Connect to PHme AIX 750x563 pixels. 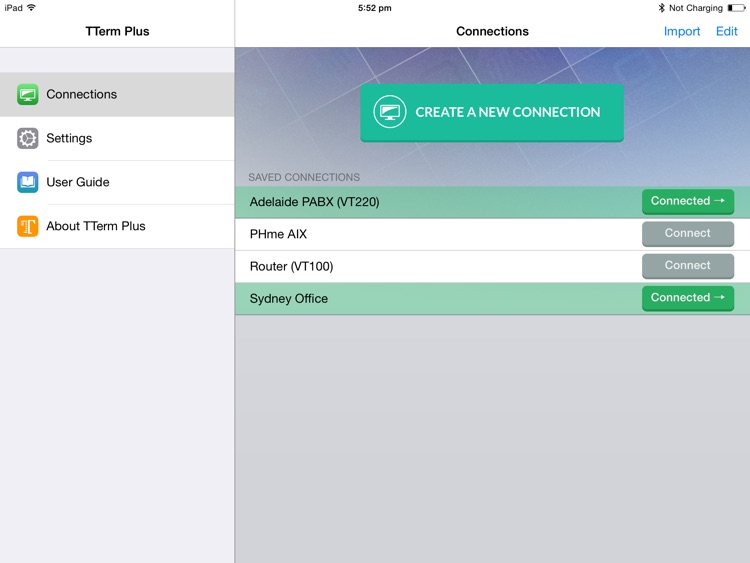pos(688,233)
